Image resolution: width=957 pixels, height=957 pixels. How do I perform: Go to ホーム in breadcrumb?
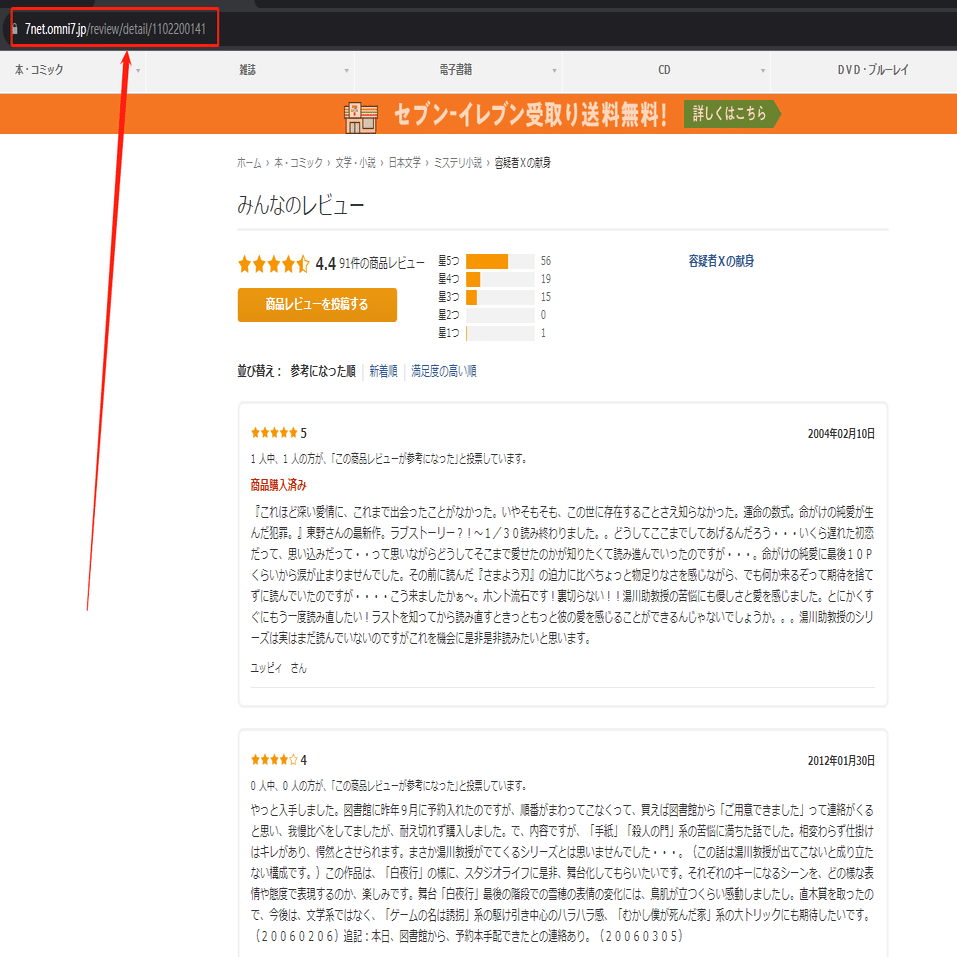tap(249, 163)
